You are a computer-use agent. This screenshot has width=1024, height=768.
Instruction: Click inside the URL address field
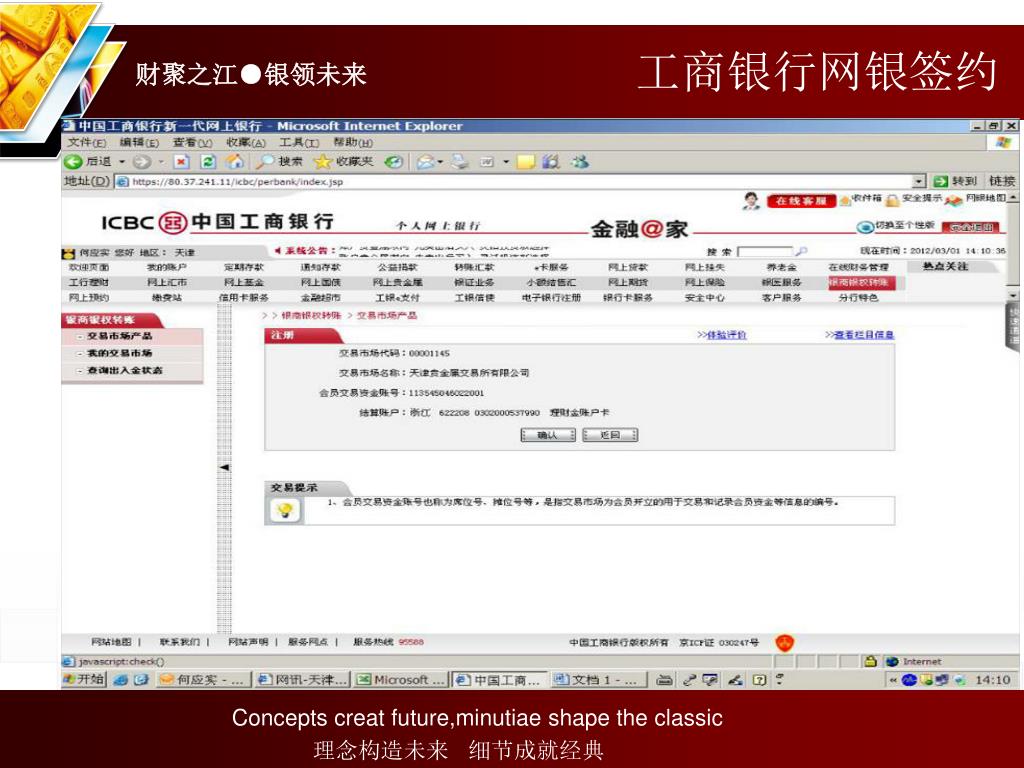513,182
